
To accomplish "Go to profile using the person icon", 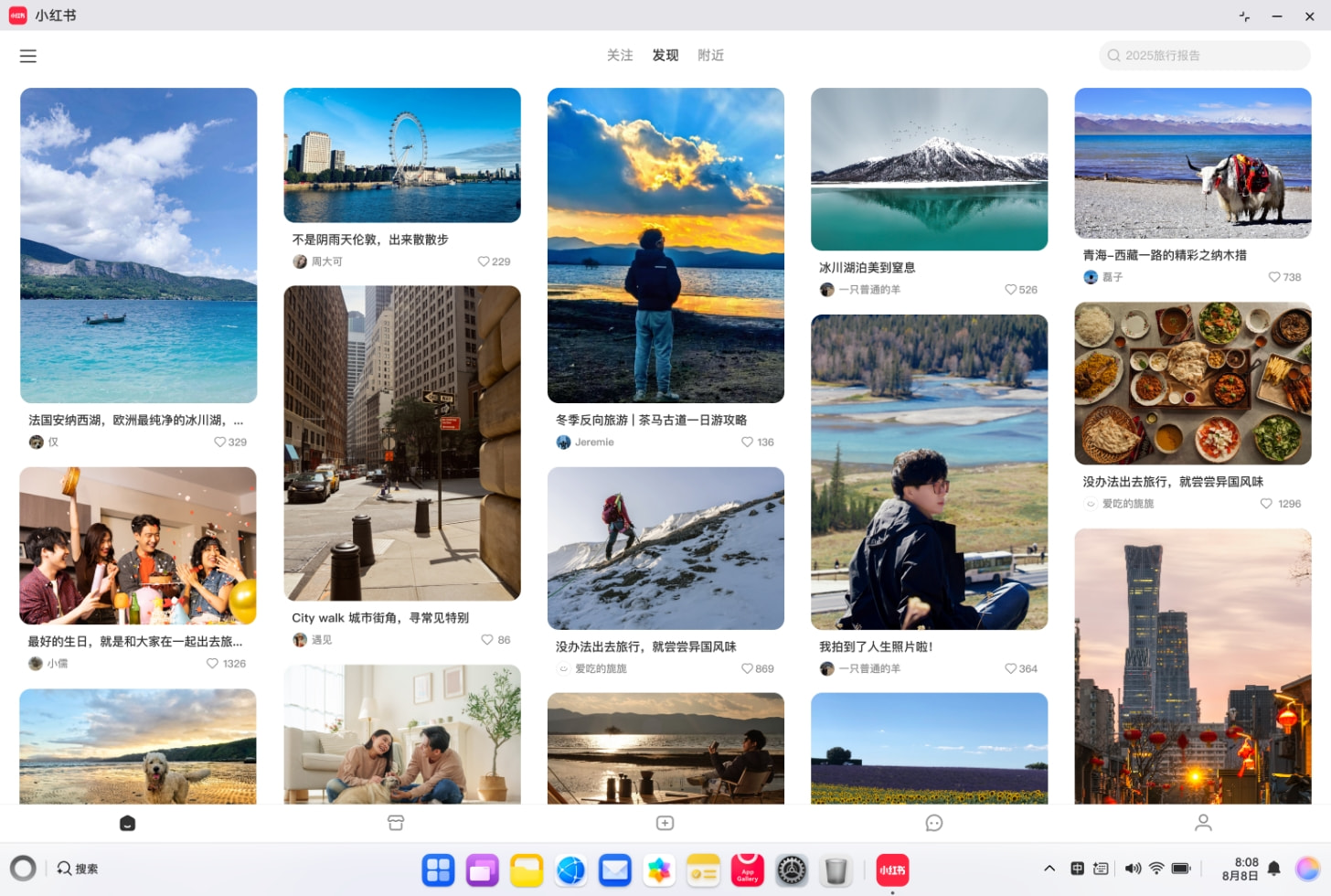I will tap(1204, 823).
